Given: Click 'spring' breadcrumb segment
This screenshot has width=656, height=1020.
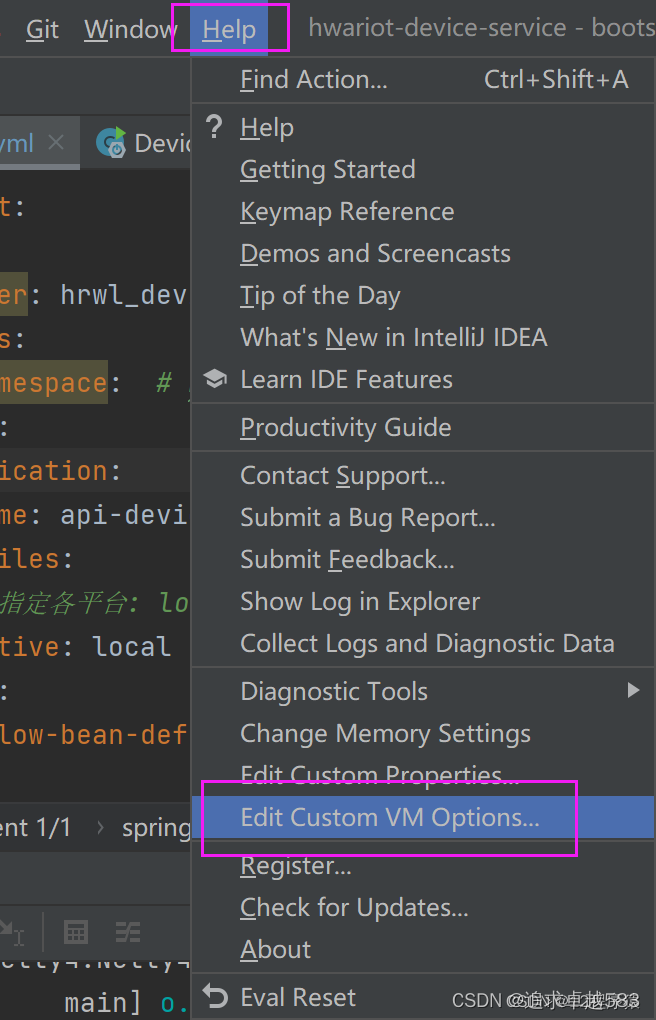Looking at the screenshot, I should (x=156, y=827).
